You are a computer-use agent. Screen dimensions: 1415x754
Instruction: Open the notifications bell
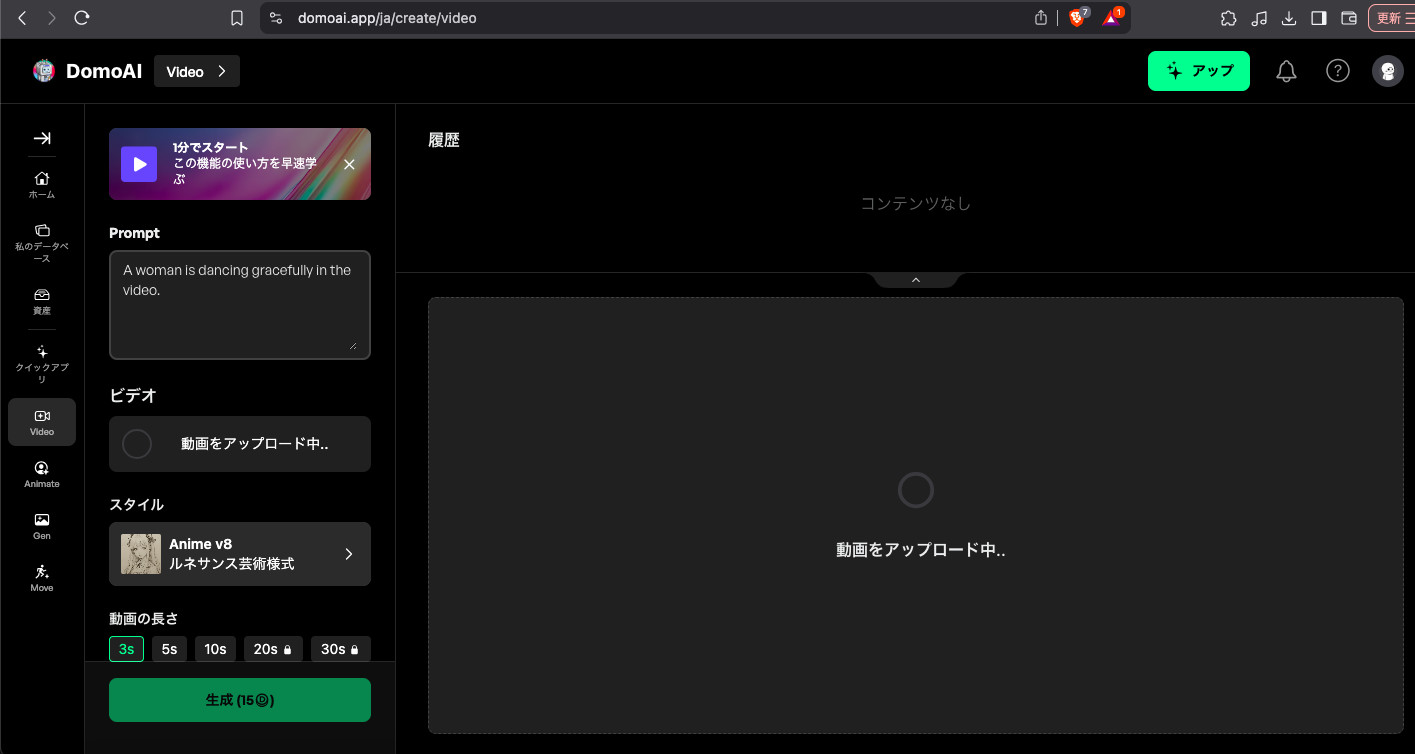pos(1287,71)
